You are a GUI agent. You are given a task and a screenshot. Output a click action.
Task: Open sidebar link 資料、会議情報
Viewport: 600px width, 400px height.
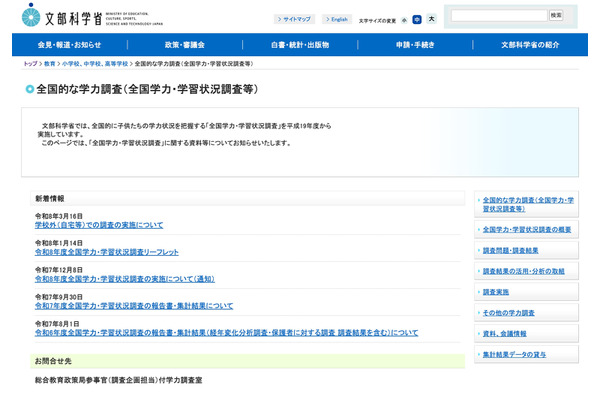coord(504,334)
